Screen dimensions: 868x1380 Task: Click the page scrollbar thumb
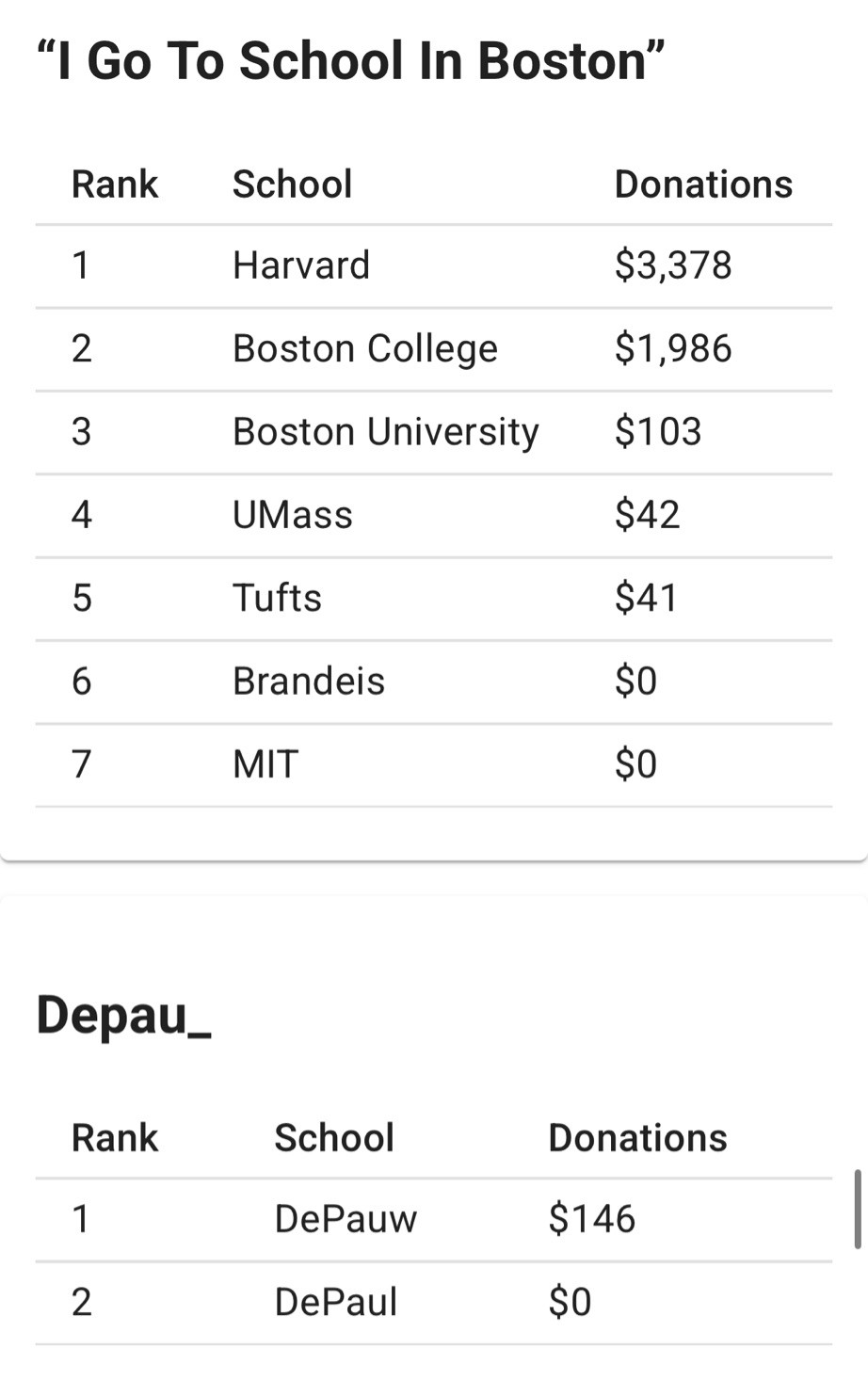[x=858, y=1209]
